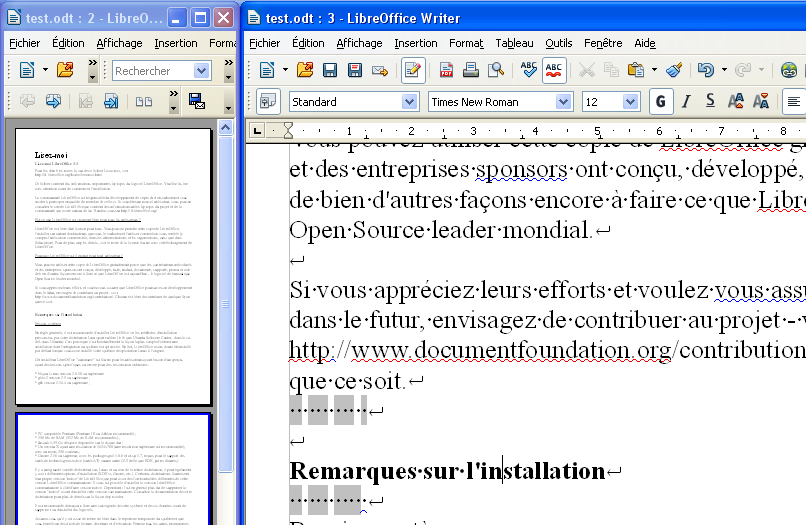Open Fichier menu in test.odt : 3 window
The height and width of the screenshot is (525, 806).
[265, 43]
